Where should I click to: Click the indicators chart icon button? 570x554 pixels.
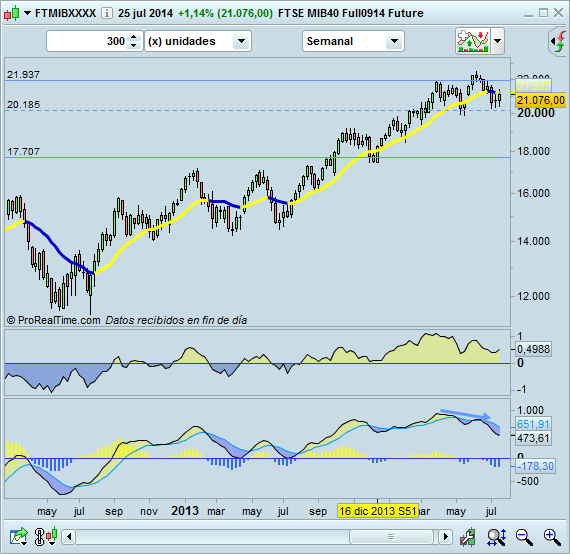click(473, 41)
